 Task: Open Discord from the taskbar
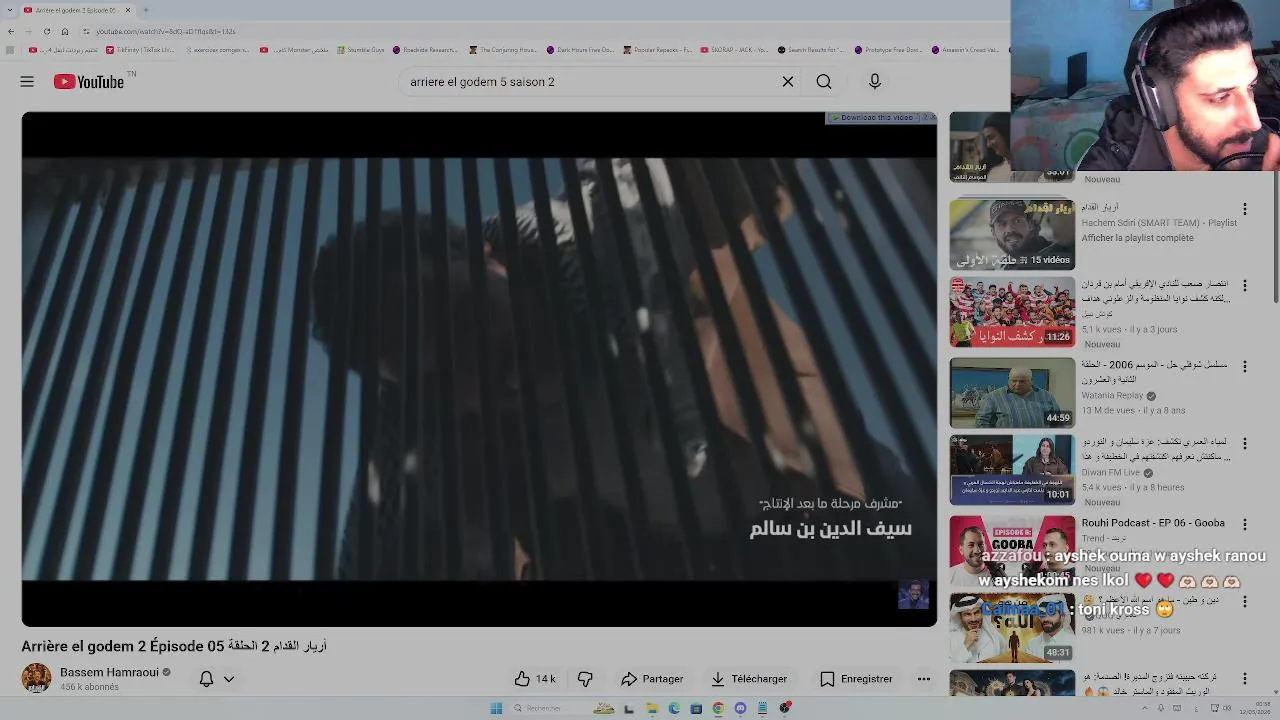(740, 708)
